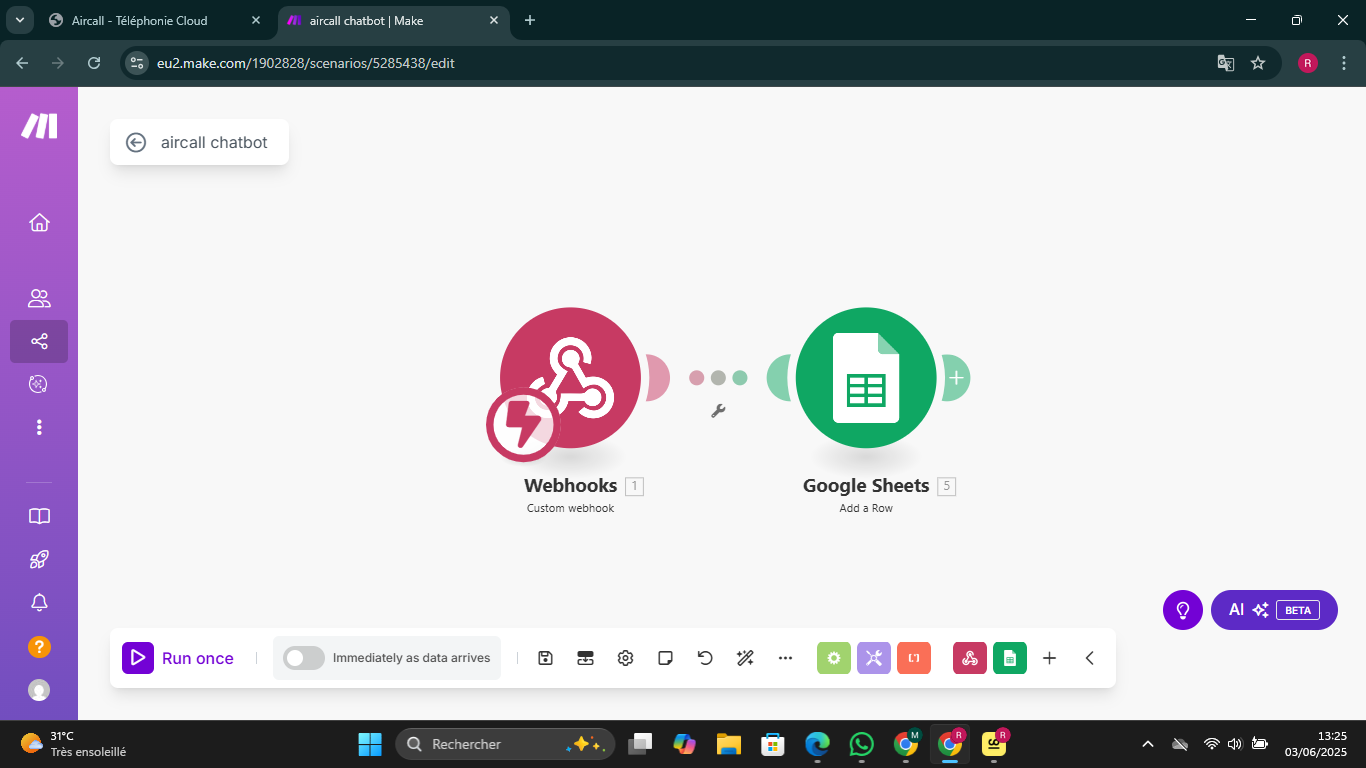Open the Chrome three-dot menu

(1342, 63)
